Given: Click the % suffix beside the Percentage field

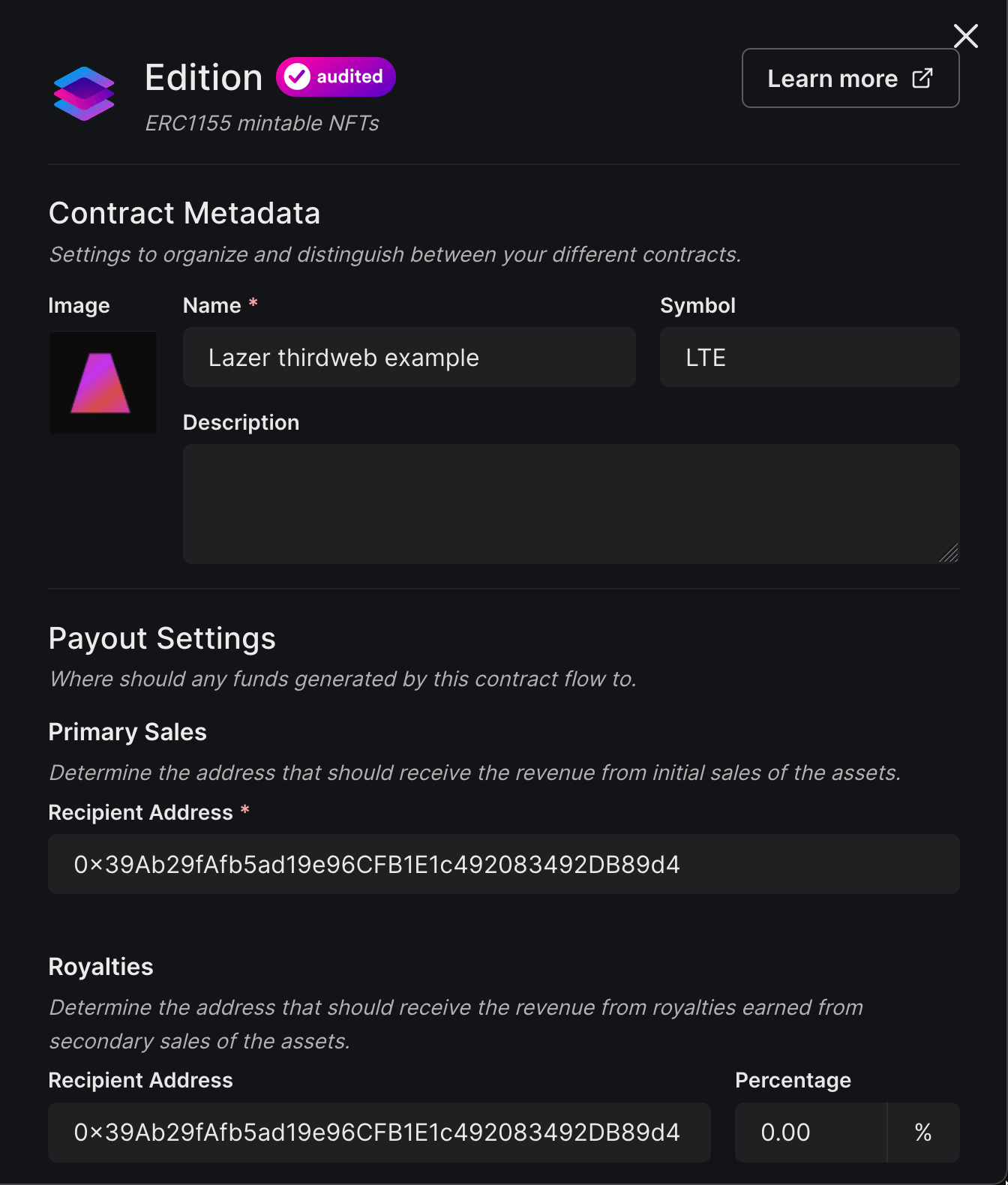Looking at the screenshot, I should pos(922,1132).
